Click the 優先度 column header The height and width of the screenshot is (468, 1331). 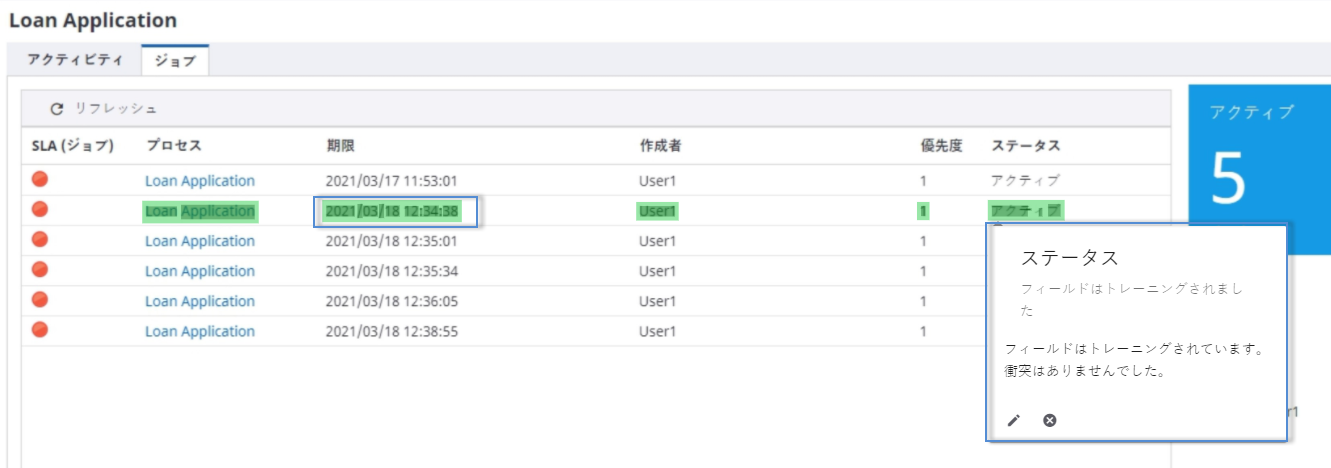click(x=940, y=146)
